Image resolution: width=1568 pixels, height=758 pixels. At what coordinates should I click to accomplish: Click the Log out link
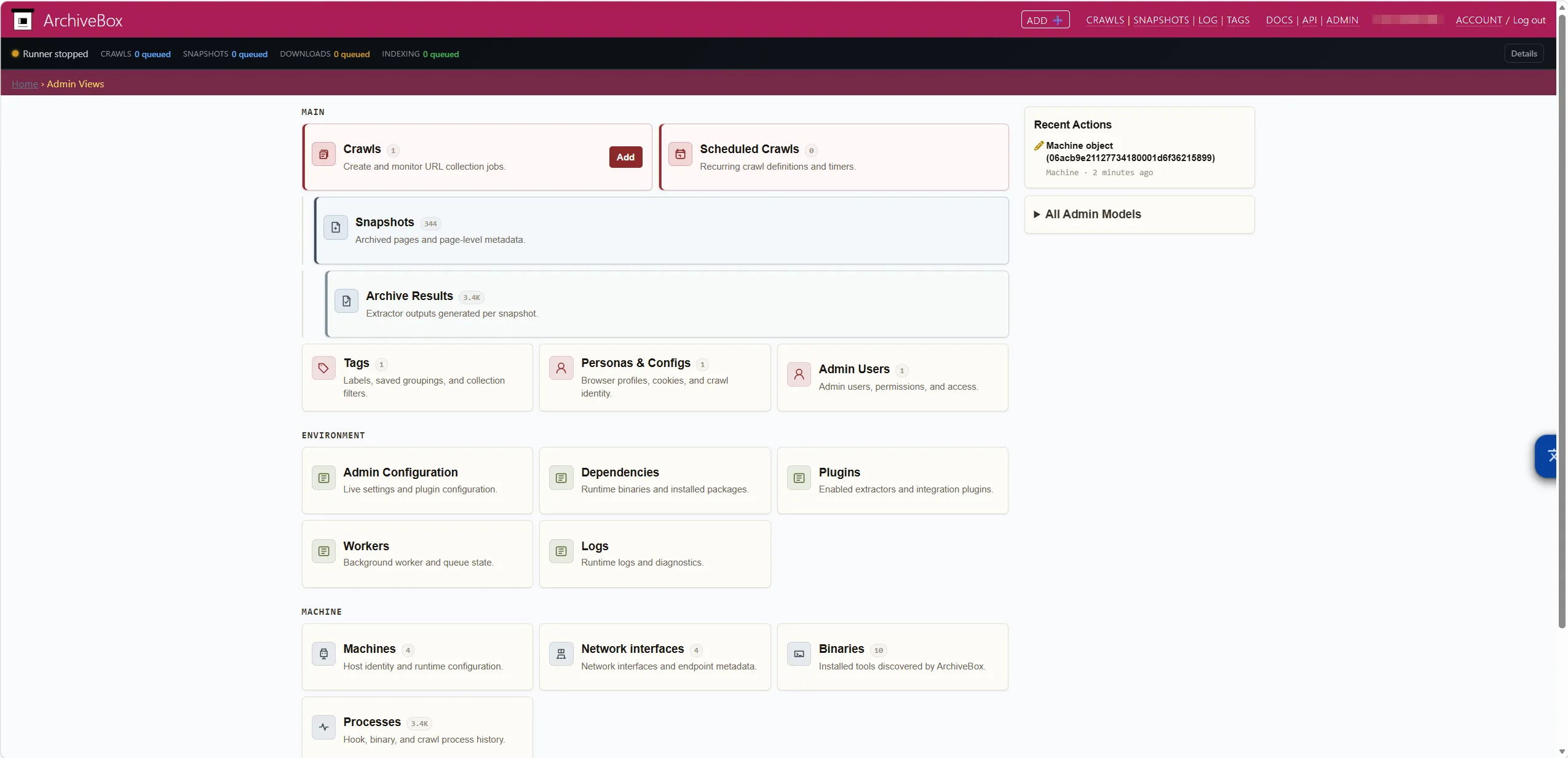pyautogui.click(x=1529, y=20)
